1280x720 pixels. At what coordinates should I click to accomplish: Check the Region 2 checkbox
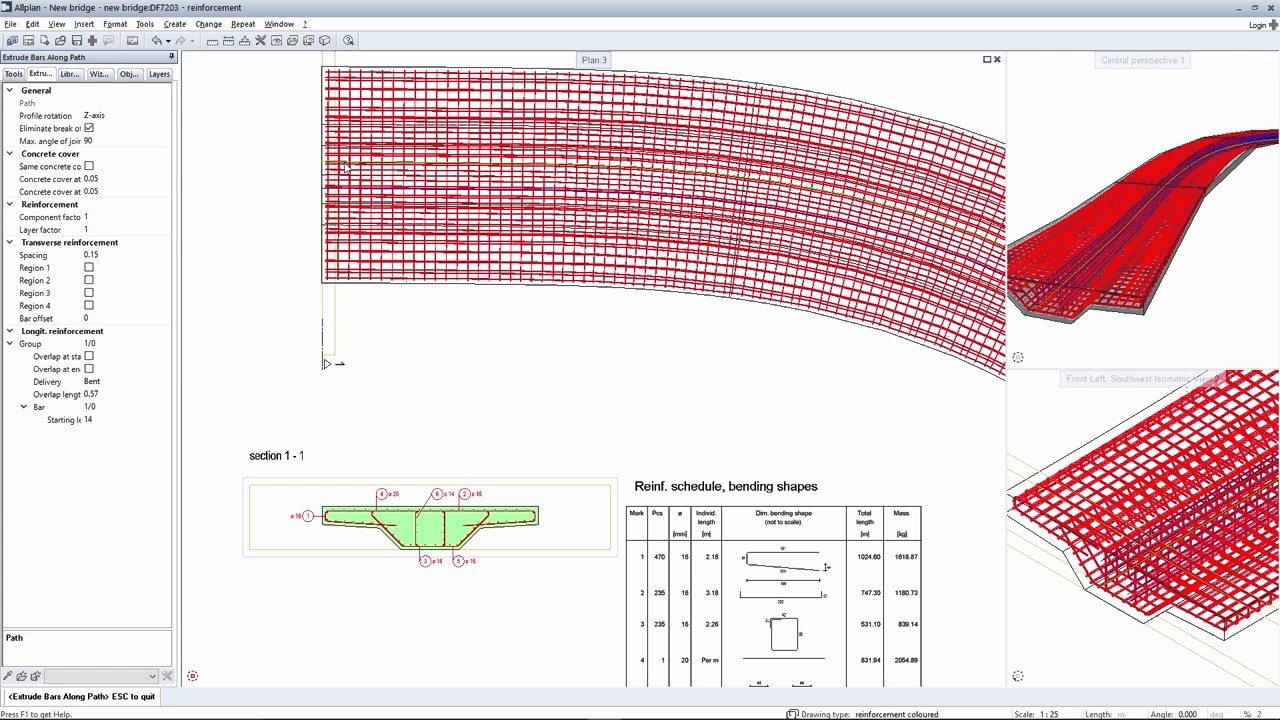click(x=89, y=280)
